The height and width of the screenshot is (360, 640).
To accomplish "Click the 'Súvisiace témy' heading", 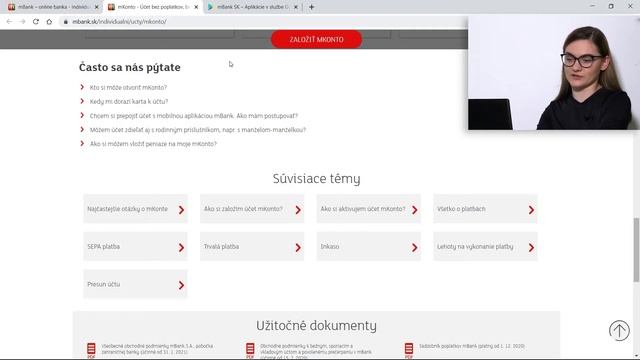I will click(316, 179).
